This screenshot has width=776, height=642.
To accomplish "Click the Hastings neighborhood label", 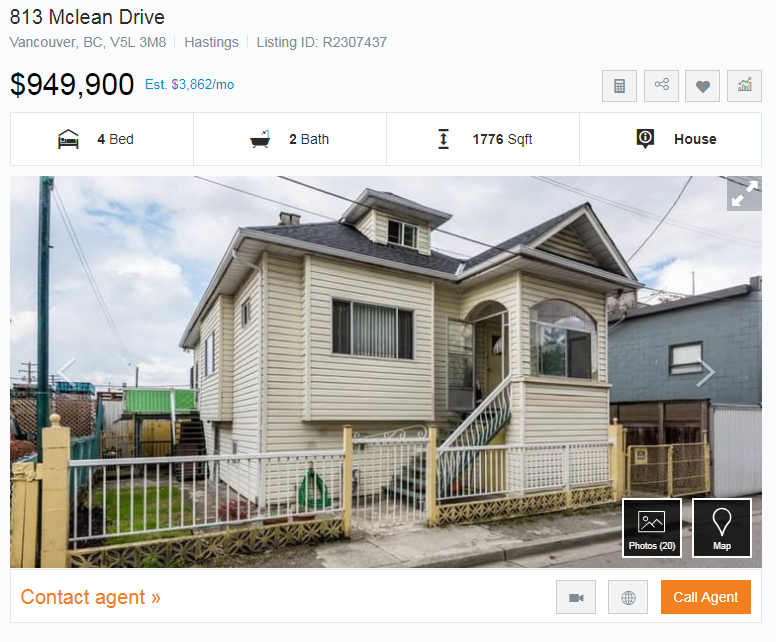I will coord(211,43).
